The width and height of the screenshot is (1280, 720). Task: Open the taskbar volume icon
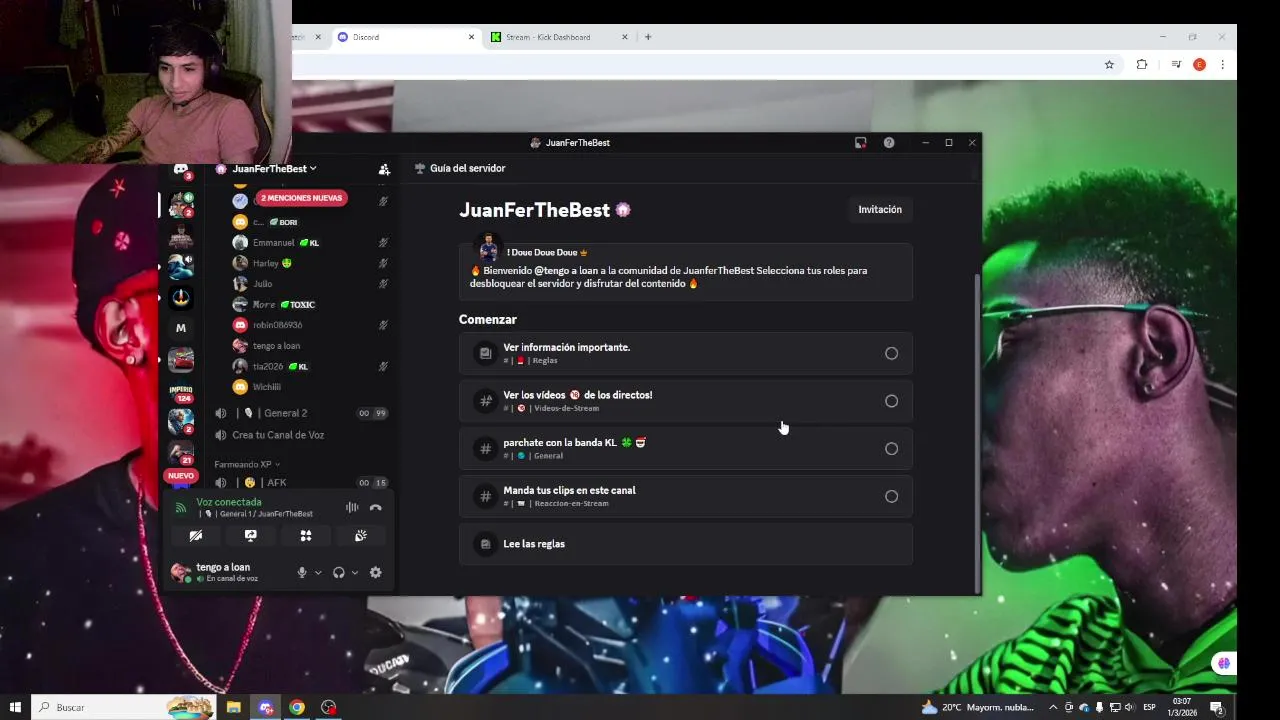pyautogui.click(x=1129, y=707)
